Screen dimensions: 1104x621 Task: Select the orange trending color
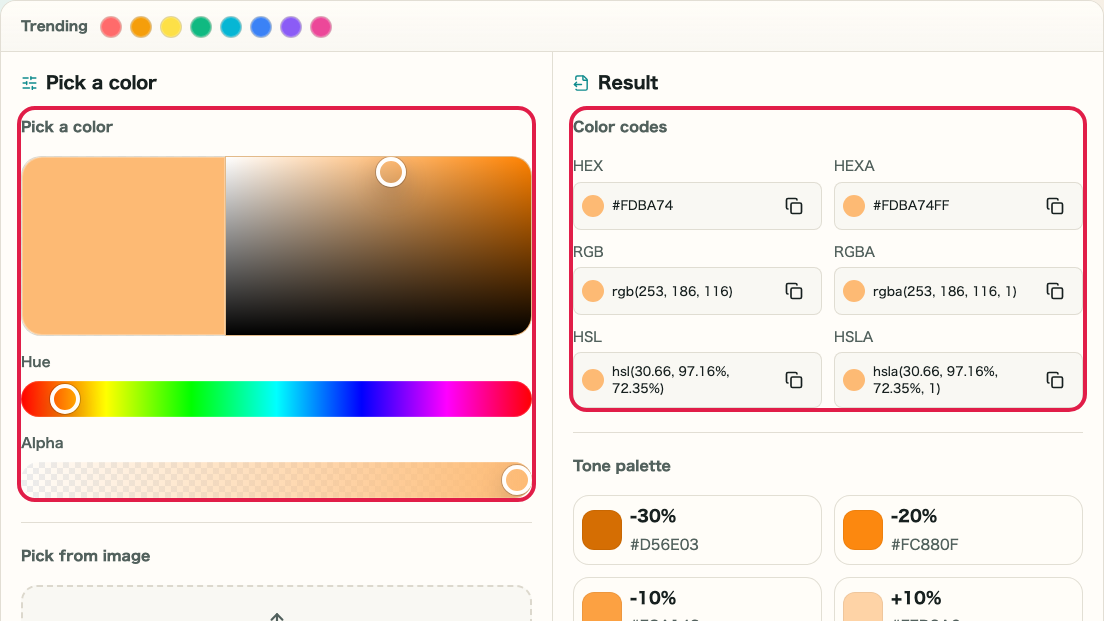point(141,27)
